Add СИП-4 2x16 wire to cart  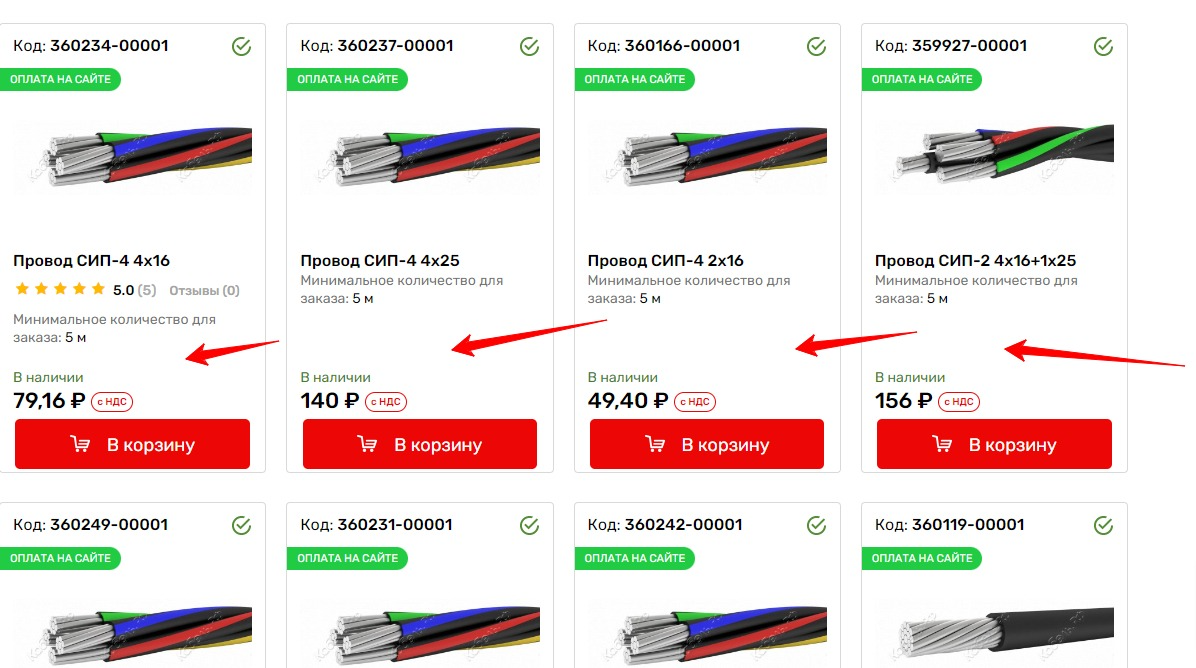707,444
